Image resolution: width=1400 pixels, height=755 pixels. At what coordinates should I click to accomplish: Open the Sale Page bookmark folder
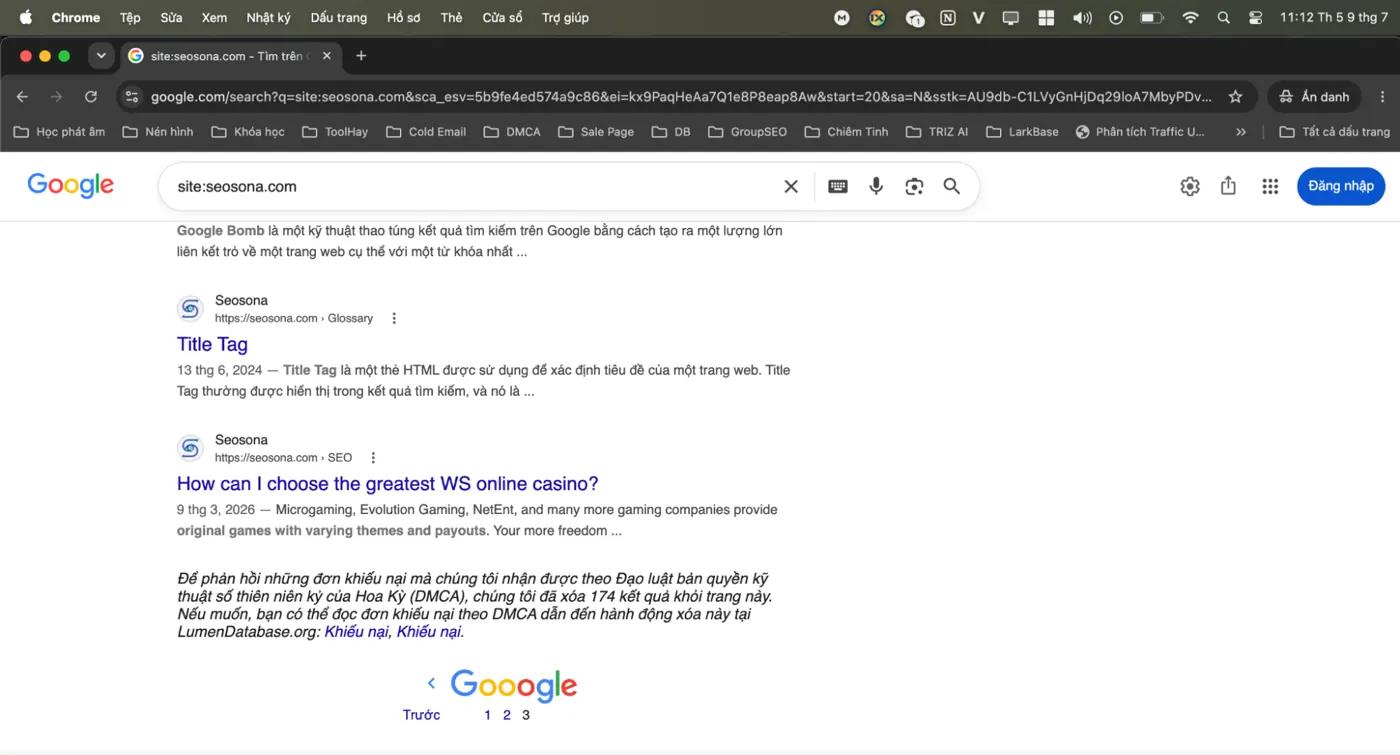click(596, 132)
